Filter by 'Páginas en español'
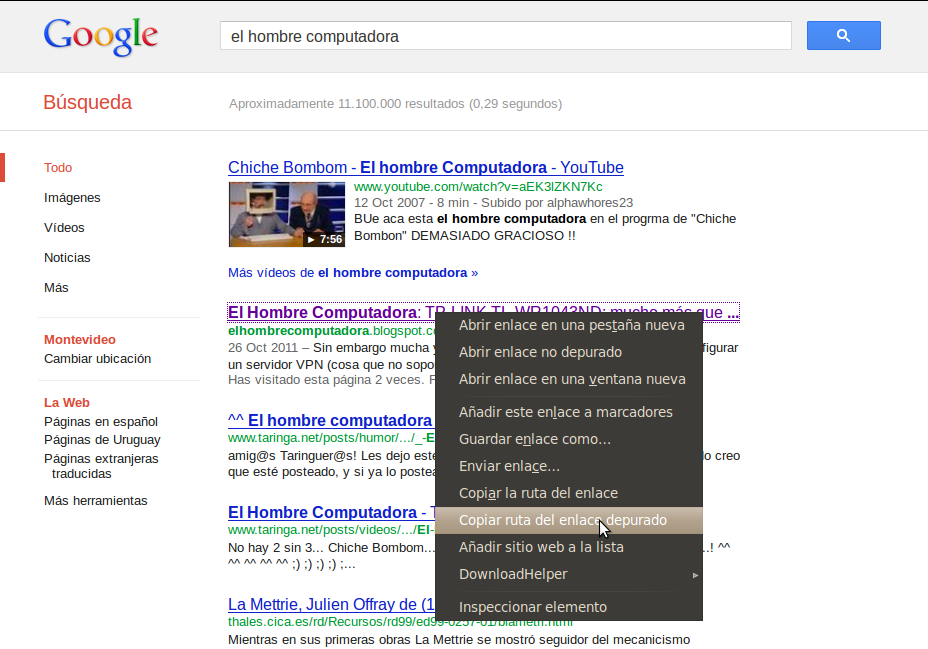 pos(101,422)
